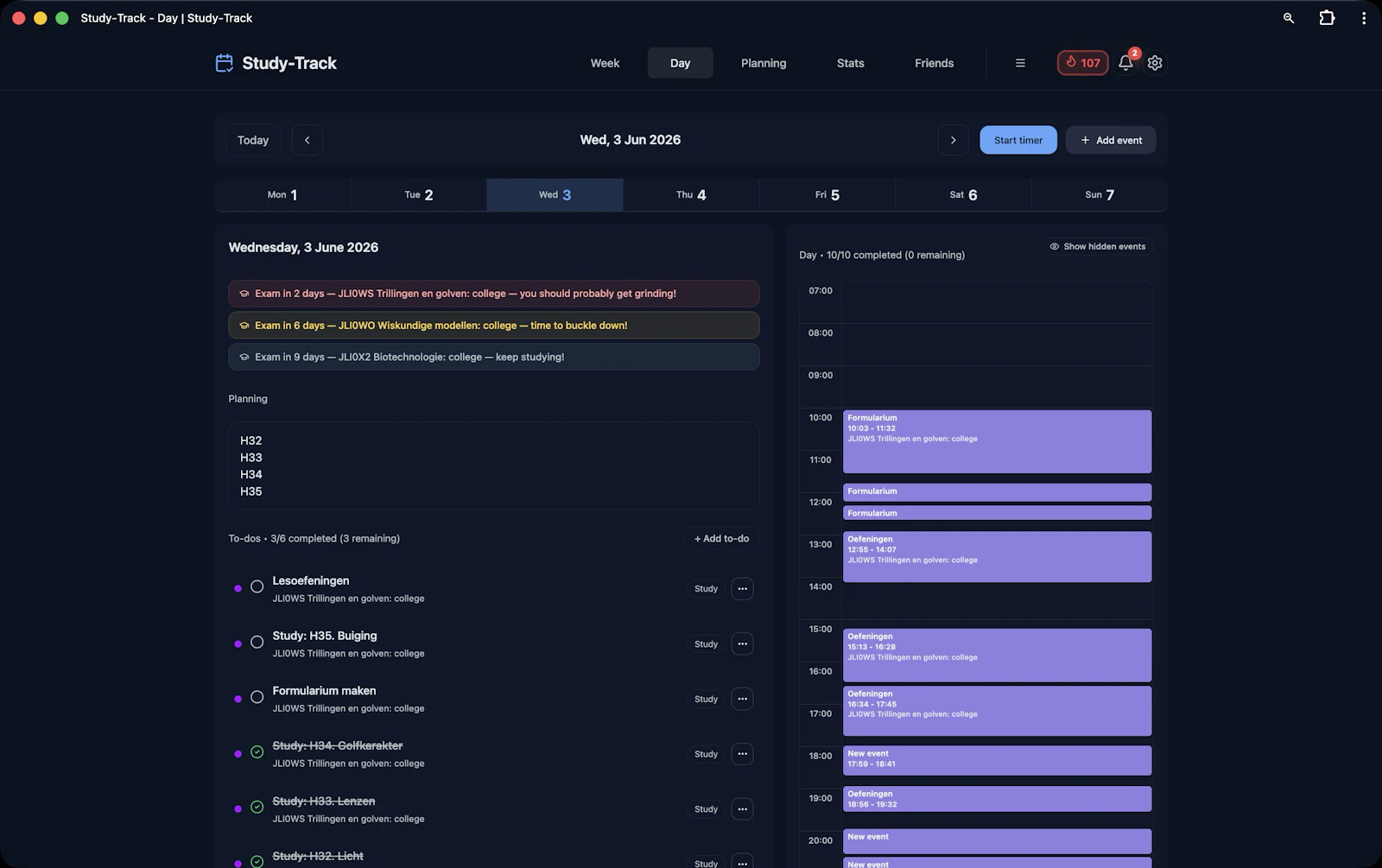1382x868 pixels.
Task: Open the hamburger menu icon
Action: 1020,63
